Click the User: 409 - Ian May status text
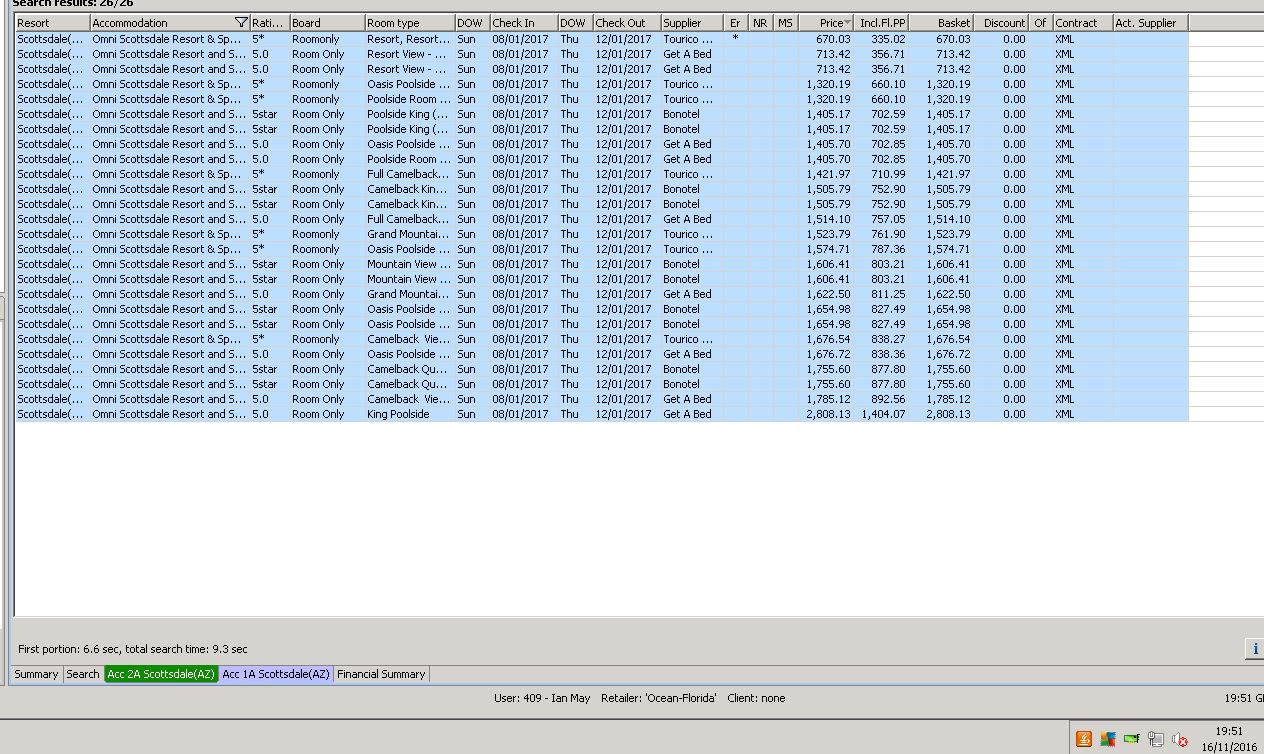This screenshot has width=1264, height=754. pyautogui.click(x=542, y=698)
